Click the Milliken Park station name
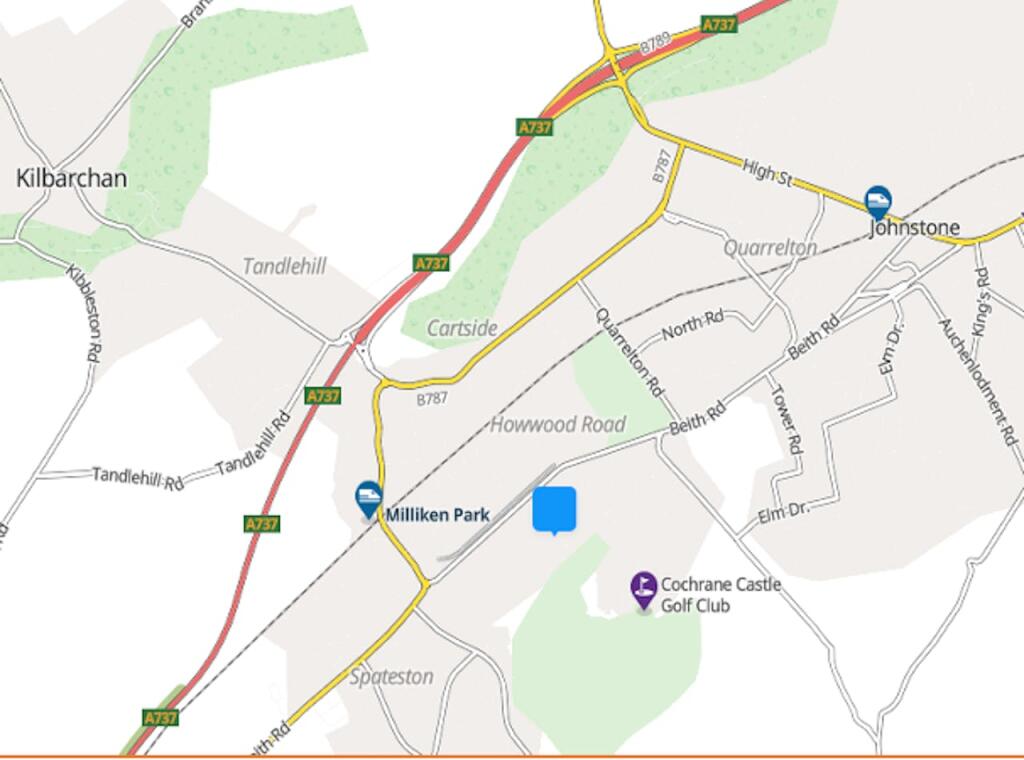The image size is (1024, 760). [x=438, y=515]
